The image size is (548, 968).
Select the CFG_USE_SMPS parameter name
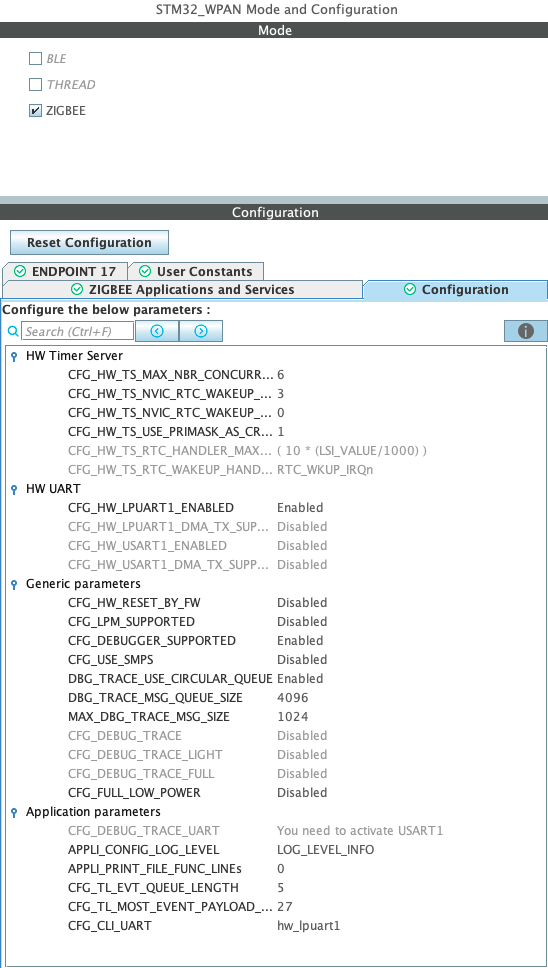pos(110,660)
